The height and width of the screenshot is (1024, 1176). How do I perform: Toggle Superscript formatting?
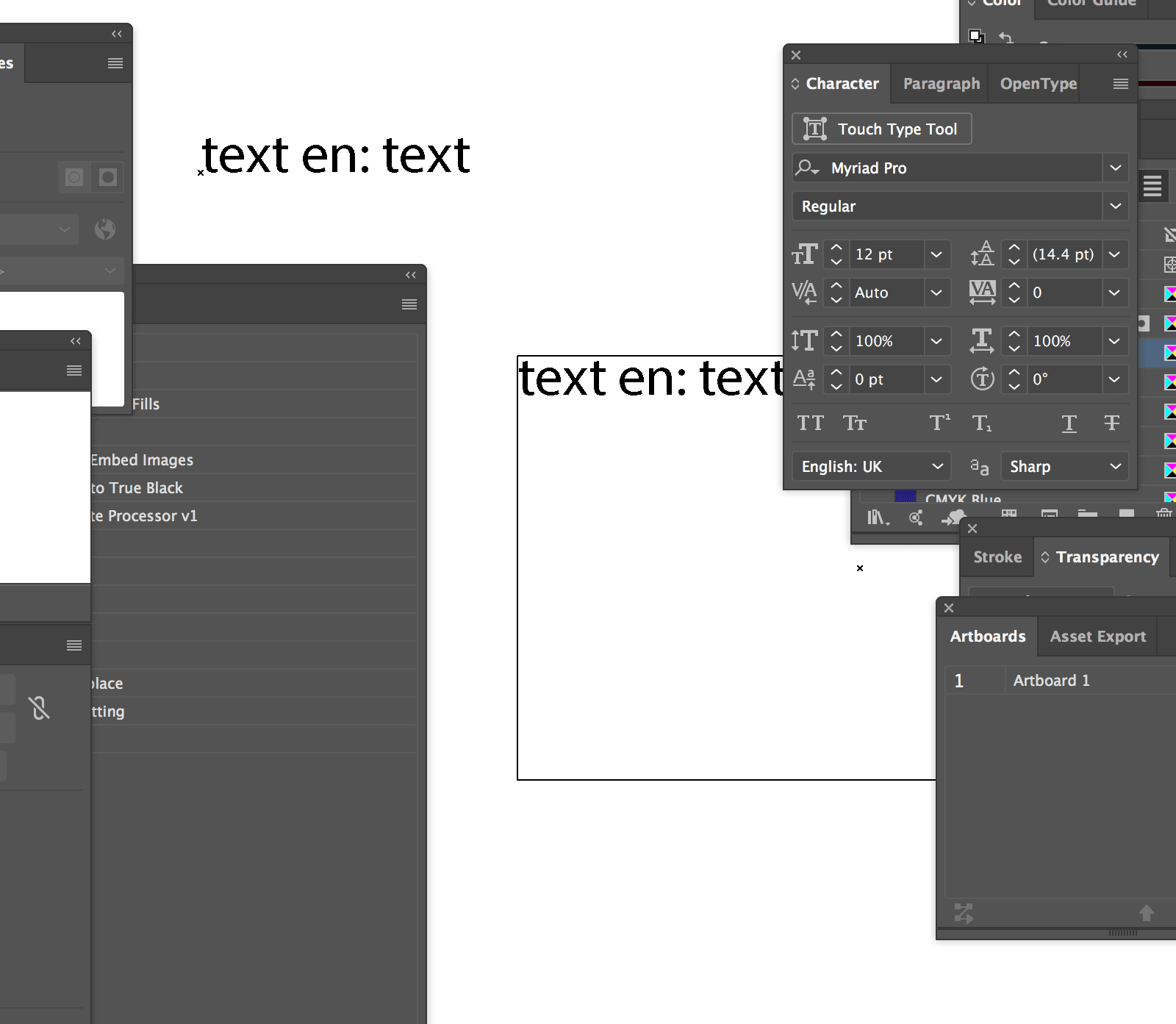tap(939, 423)
